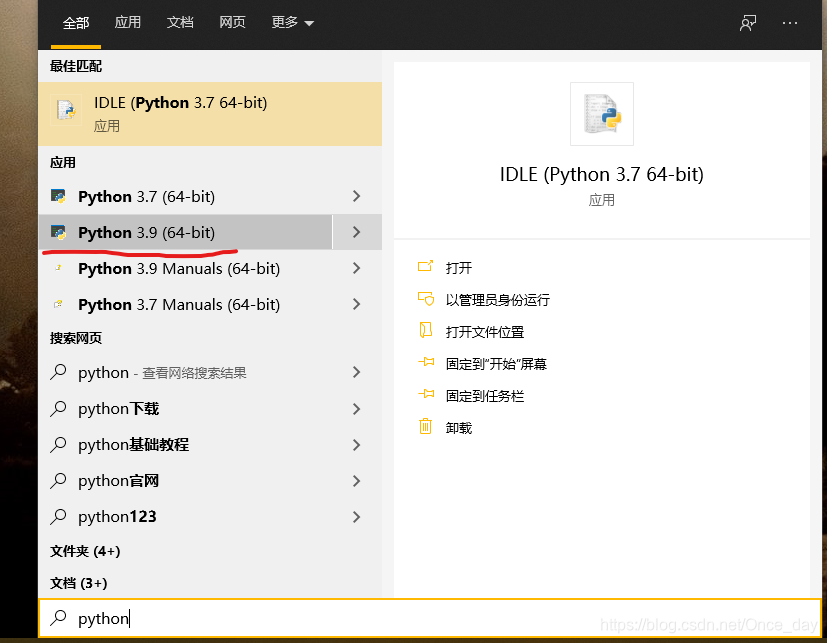Viewport: 827px width, 643px height.
Task: Select Python 3.9 Manuals (64-bit) result
Action: pos(186,268)
